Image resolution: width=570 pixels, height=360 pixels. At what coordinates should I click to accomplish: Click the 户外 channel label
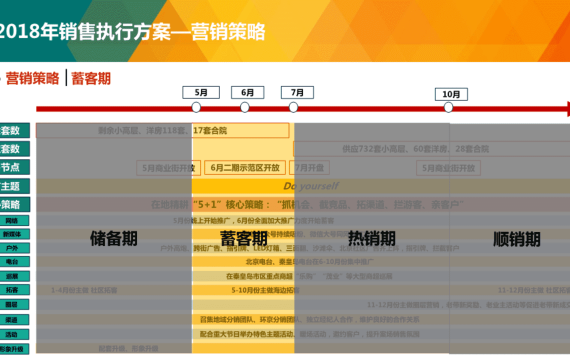click(14, 248)
